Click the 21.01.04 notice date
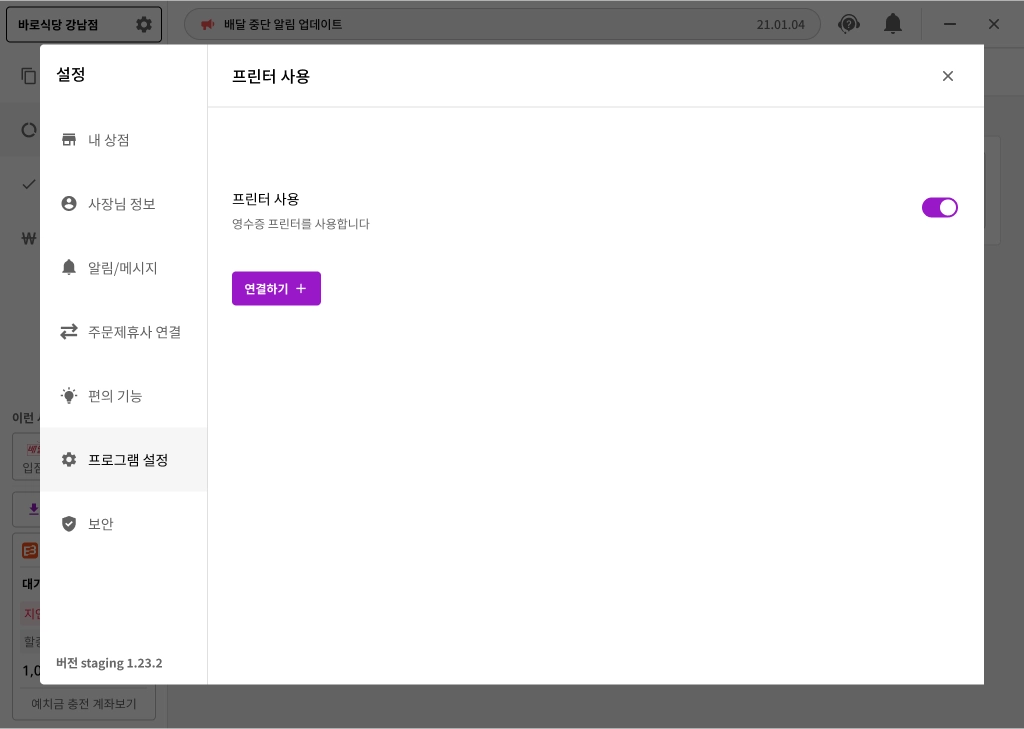 tap(780, 25)
